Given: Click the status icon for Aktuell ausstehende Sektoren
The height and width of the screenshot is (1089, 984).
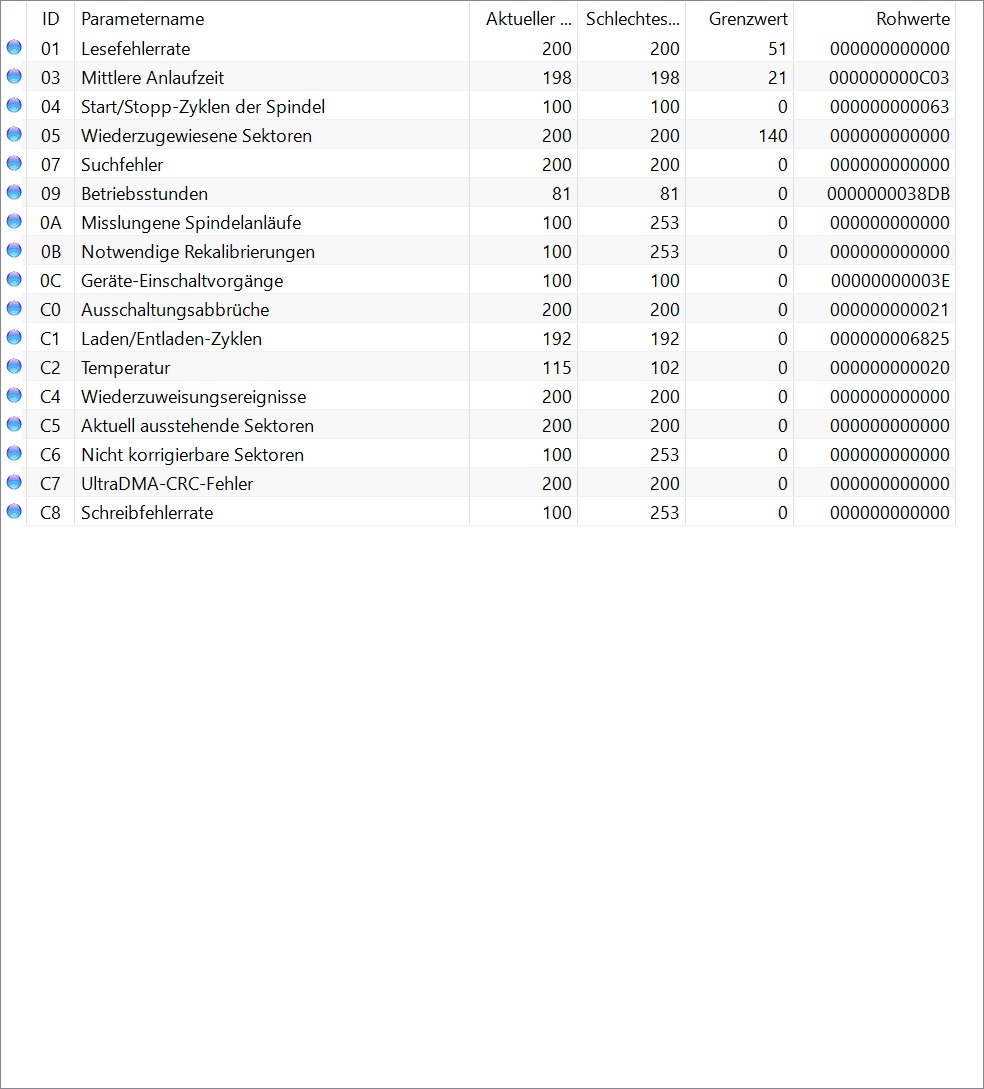Looking at the screenshot, I should [14, 424].
